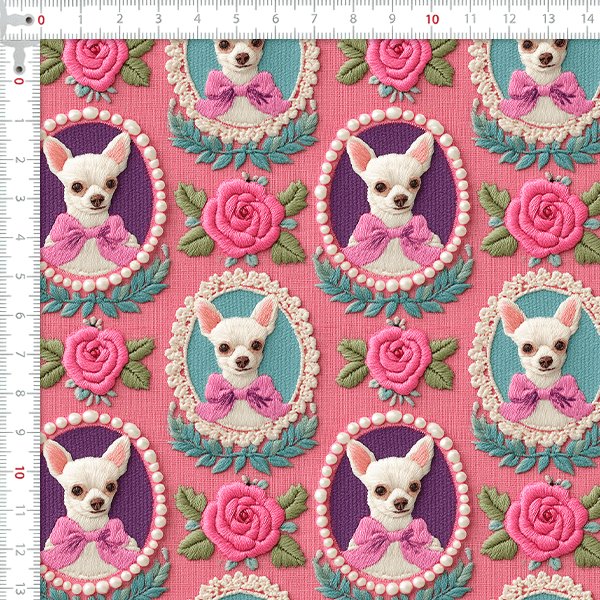This screenshot has width=600, height=600.
Task: Click the number 12 on the horizontal ruler
Action: 509,19
